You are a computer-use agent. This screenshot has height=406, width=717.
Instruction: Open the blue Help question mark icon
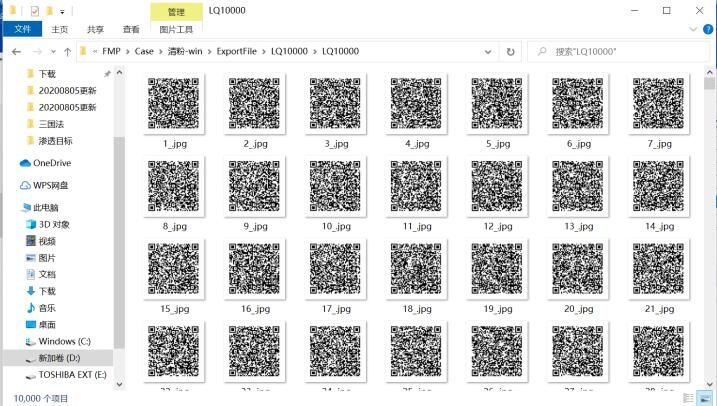click(708, 29)
